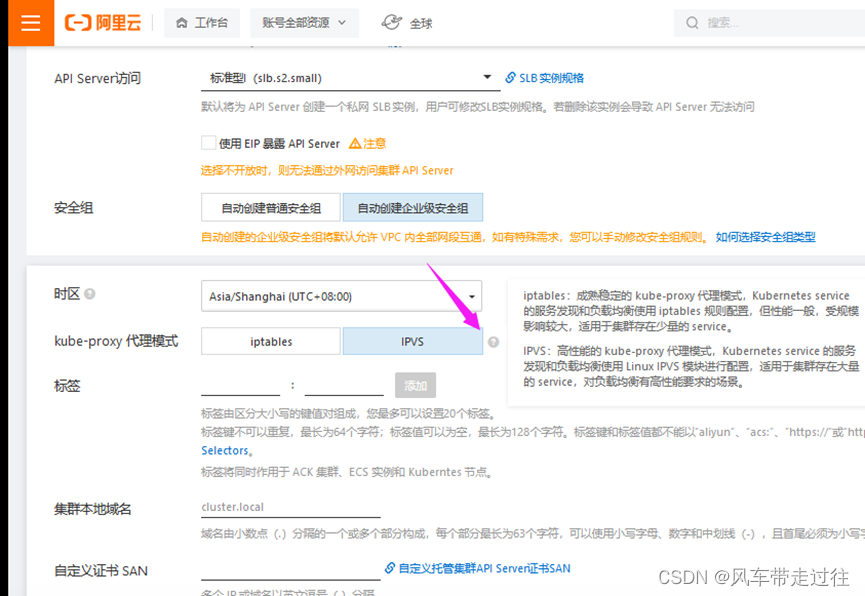Select 自动创建普通安全组 option
This screenshot has height=596, width=865.
pos(271,208)
